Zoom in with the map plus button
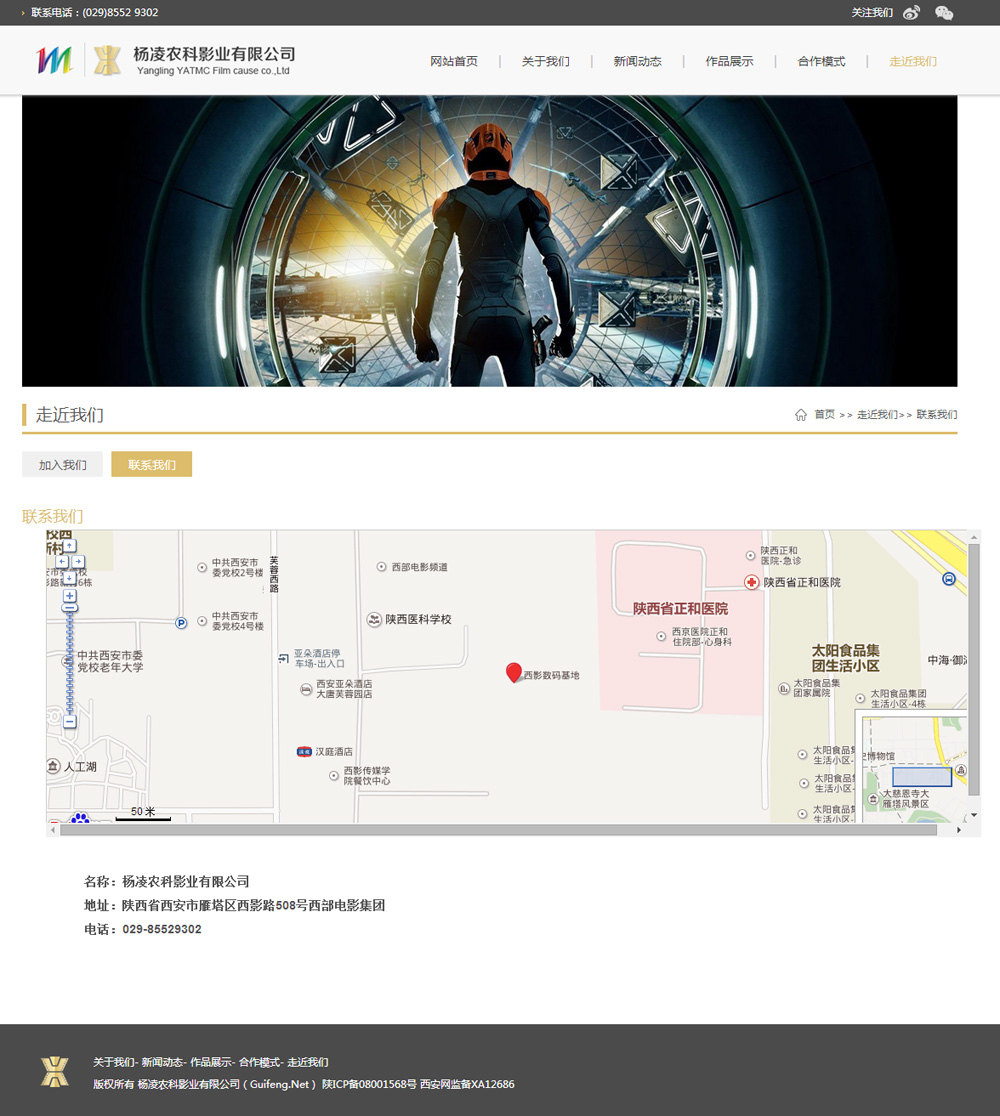Image resolution: width=1000 pixels, height=1116 pixels. tap(70, 596)
